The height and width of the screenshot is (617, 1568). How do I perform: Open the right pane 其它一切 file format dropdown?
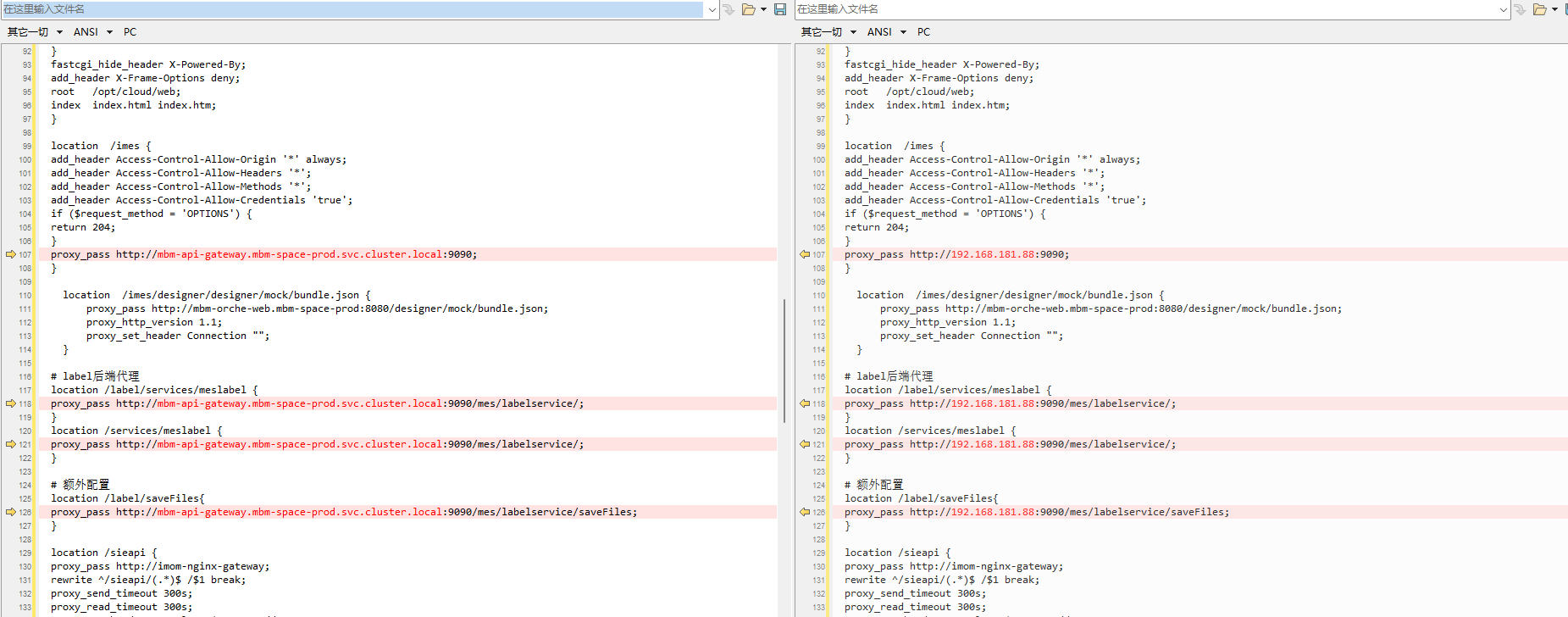point(828,32)
